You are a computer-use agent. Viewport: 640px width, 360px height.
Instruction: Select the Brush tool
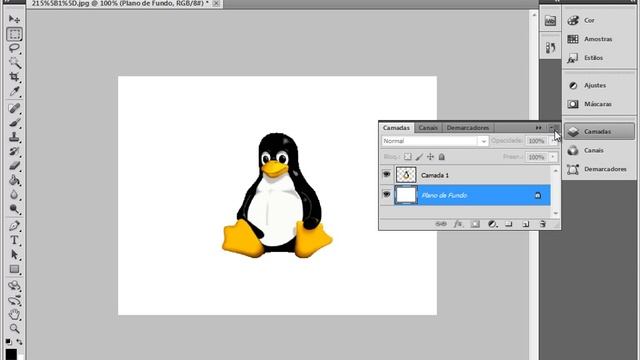pos(14,122)
